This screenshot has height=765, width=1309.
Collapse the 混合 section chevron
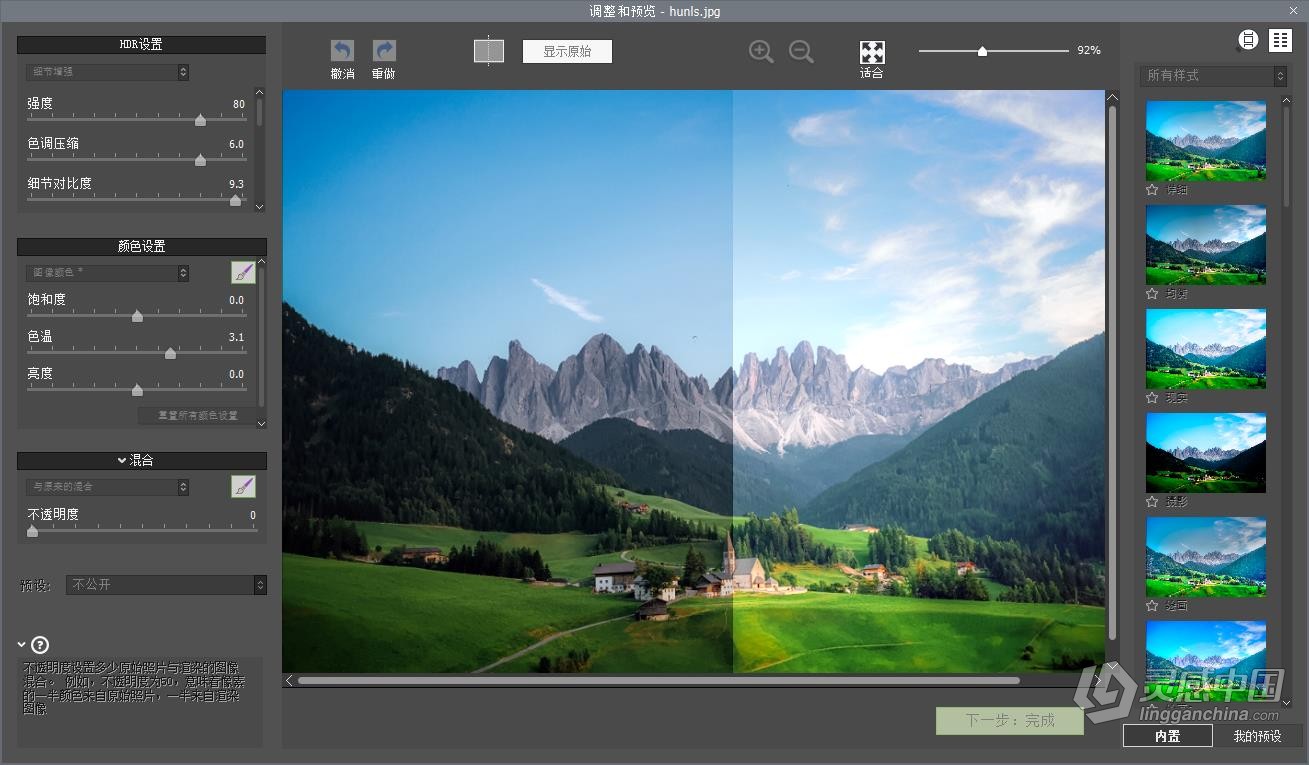122,460
